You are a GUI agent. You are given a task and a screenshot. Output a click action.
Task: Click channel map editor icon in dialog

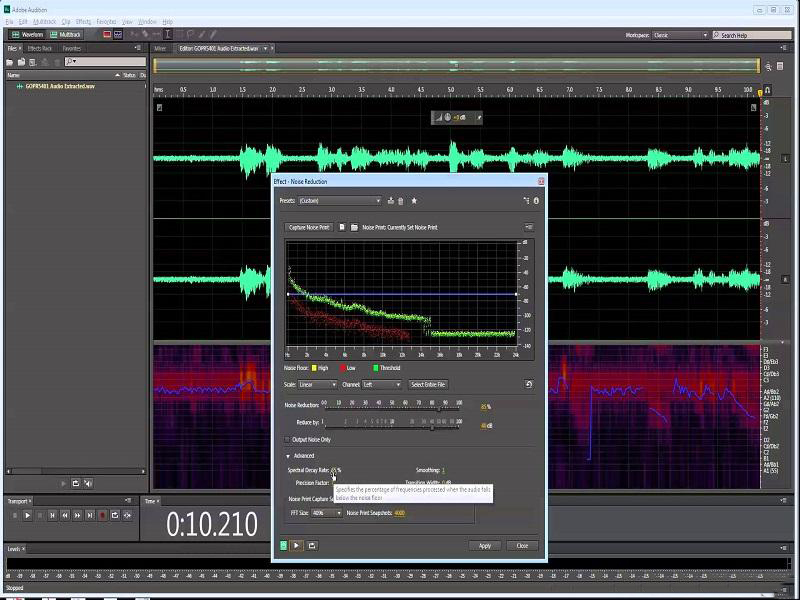coord(526,201)
